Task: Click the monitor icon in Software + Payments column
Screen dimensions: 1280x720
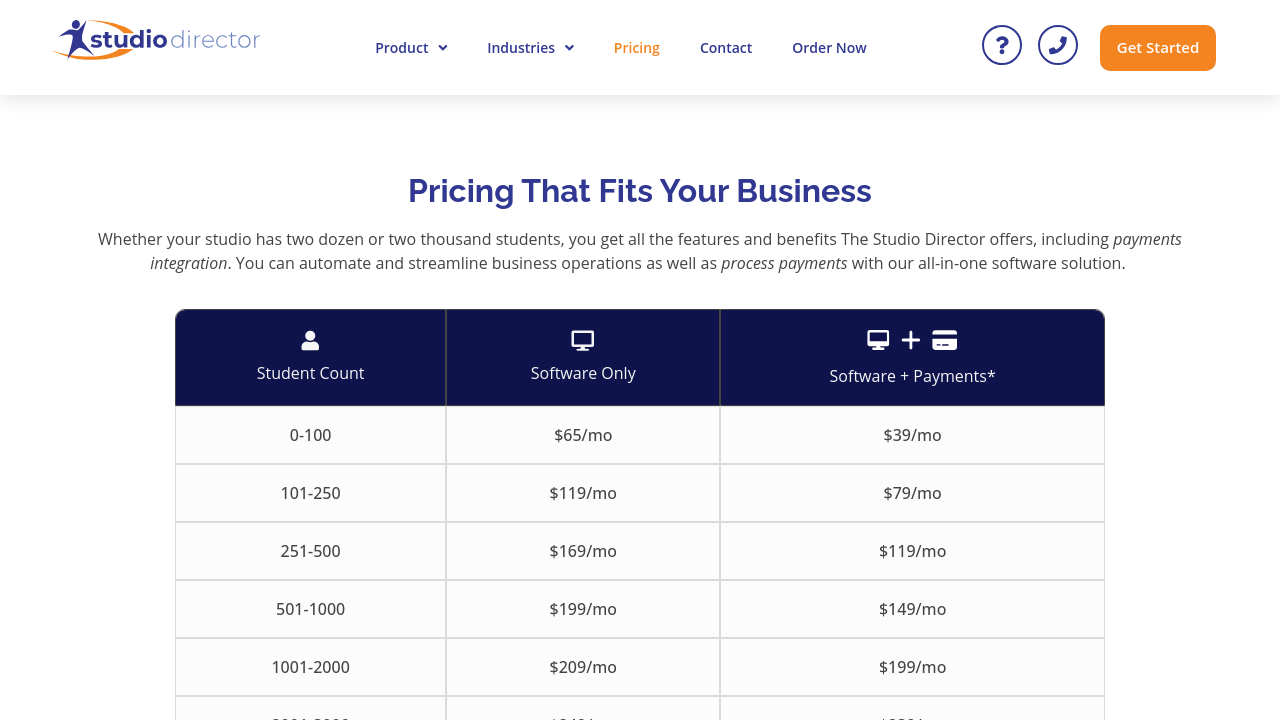Action: [878, 341]
